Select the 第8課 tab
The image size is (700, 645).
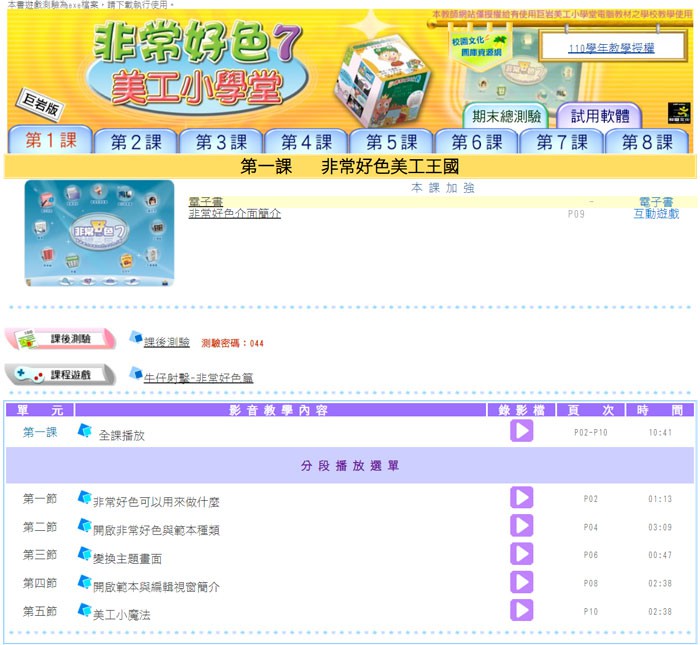tap(647, 142)
